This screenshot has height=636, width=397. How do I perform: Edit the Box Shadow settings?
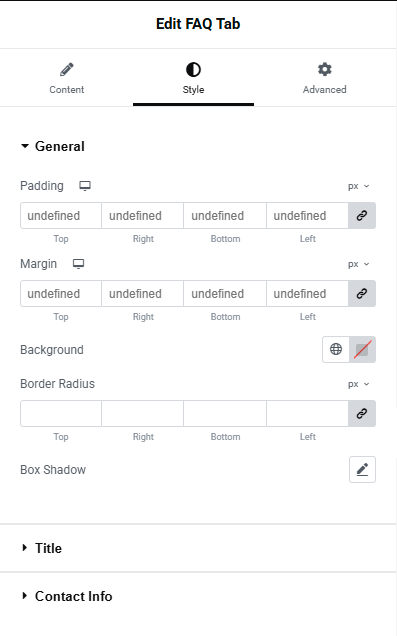click(x=362, y=469)
